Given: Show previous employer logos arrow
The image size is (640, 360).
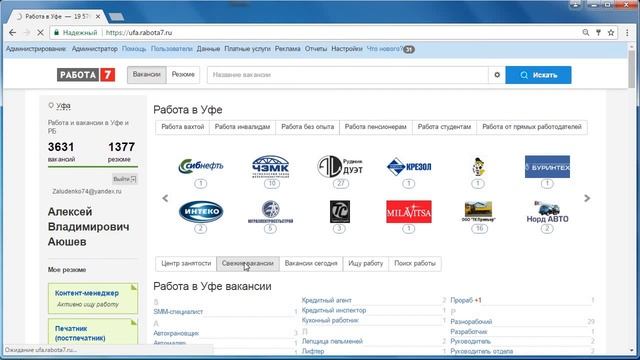Looking at the screenshot, I should pos(165,198).
